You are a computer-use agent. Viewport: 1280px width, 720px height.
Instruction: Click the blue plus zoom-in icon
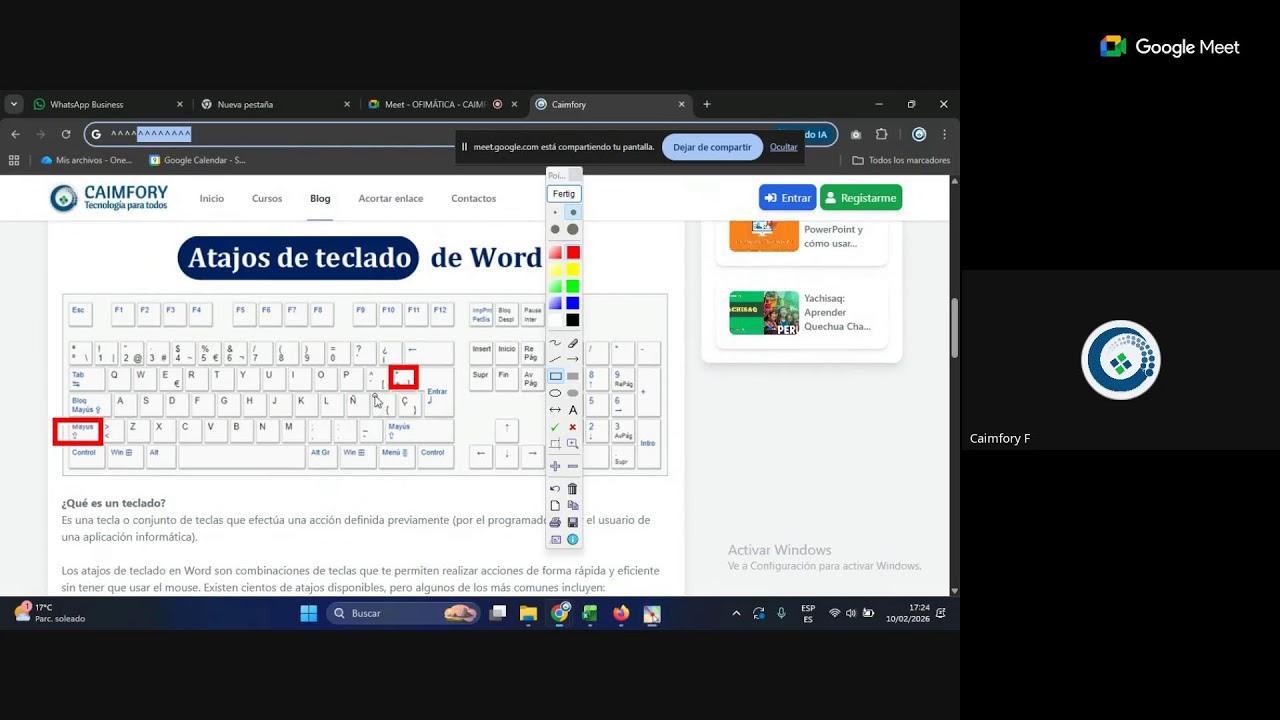555,466
